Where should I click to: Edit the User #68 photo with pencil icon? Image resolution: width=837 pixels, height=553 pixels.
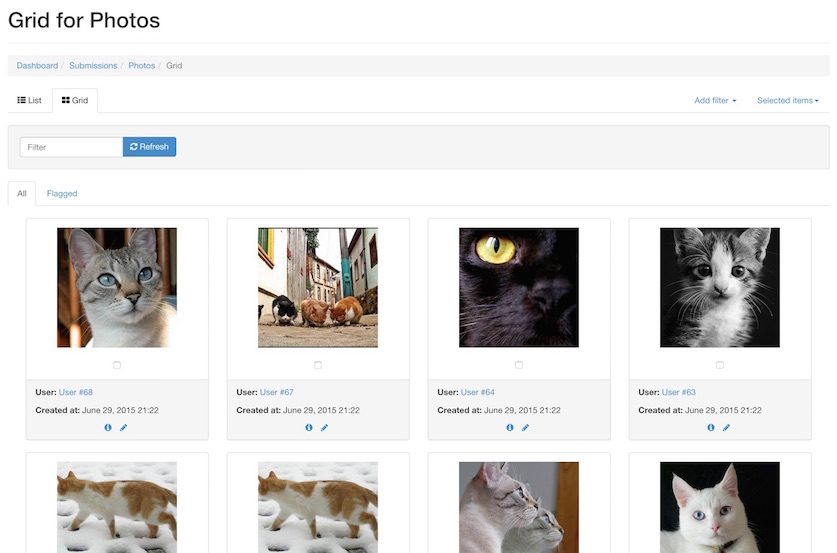click(123, 428)
